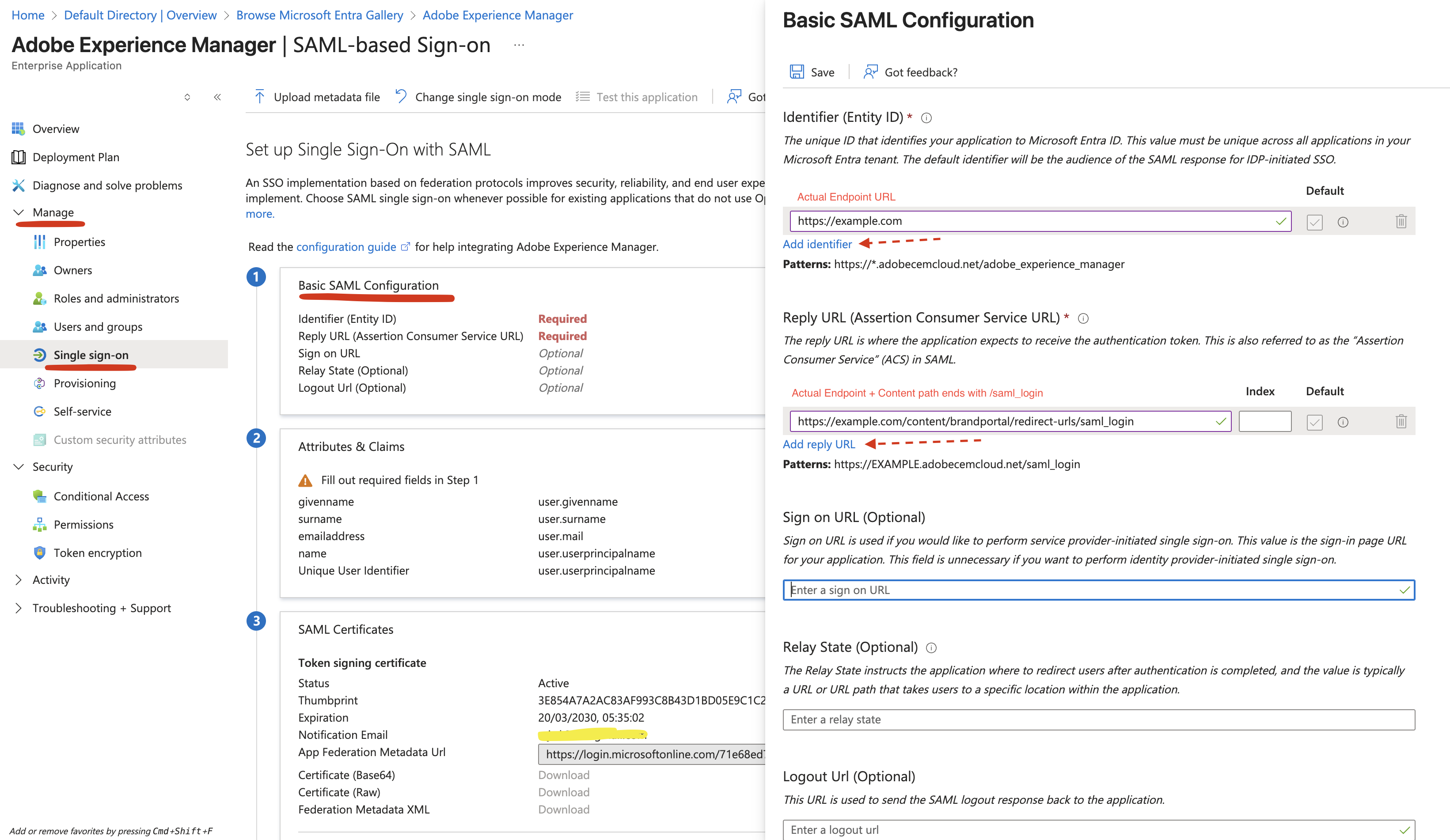Delete the saml_login reply URL row
The height and width of the screenshot is (840, 1450).
click(x=1401, y=422)
